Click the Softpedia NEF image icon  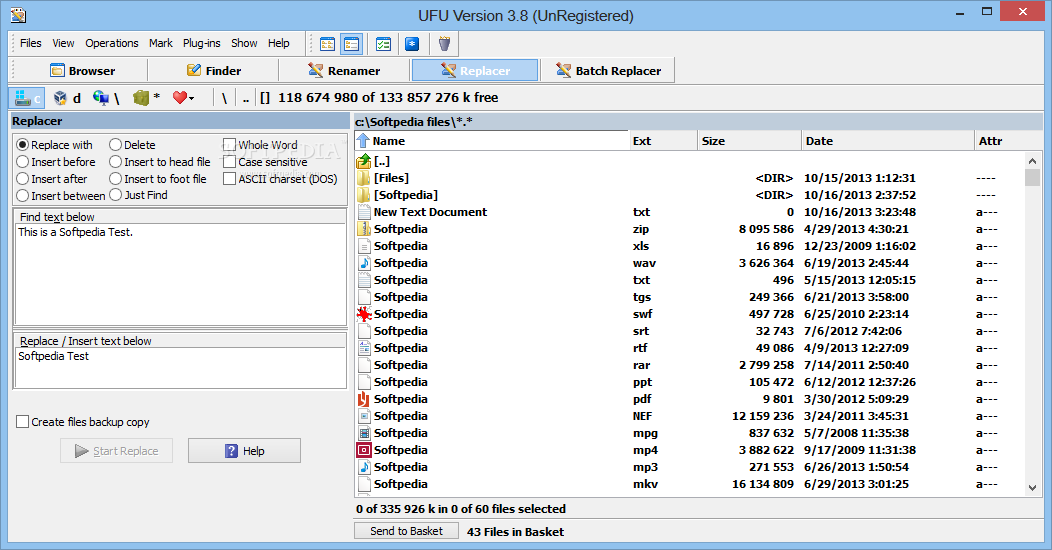tap(364, 416)
